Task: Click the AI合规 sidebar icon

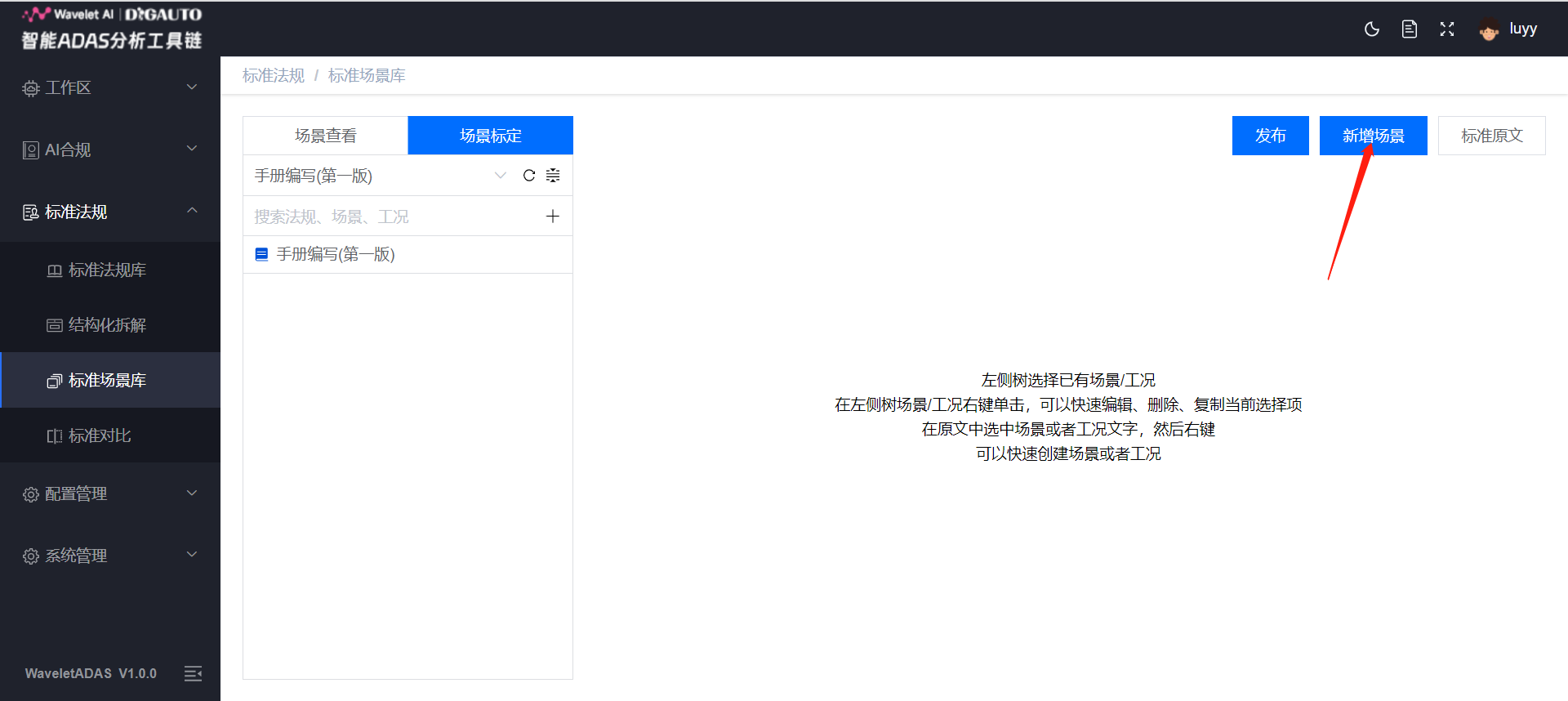Action: pos(31,150)
